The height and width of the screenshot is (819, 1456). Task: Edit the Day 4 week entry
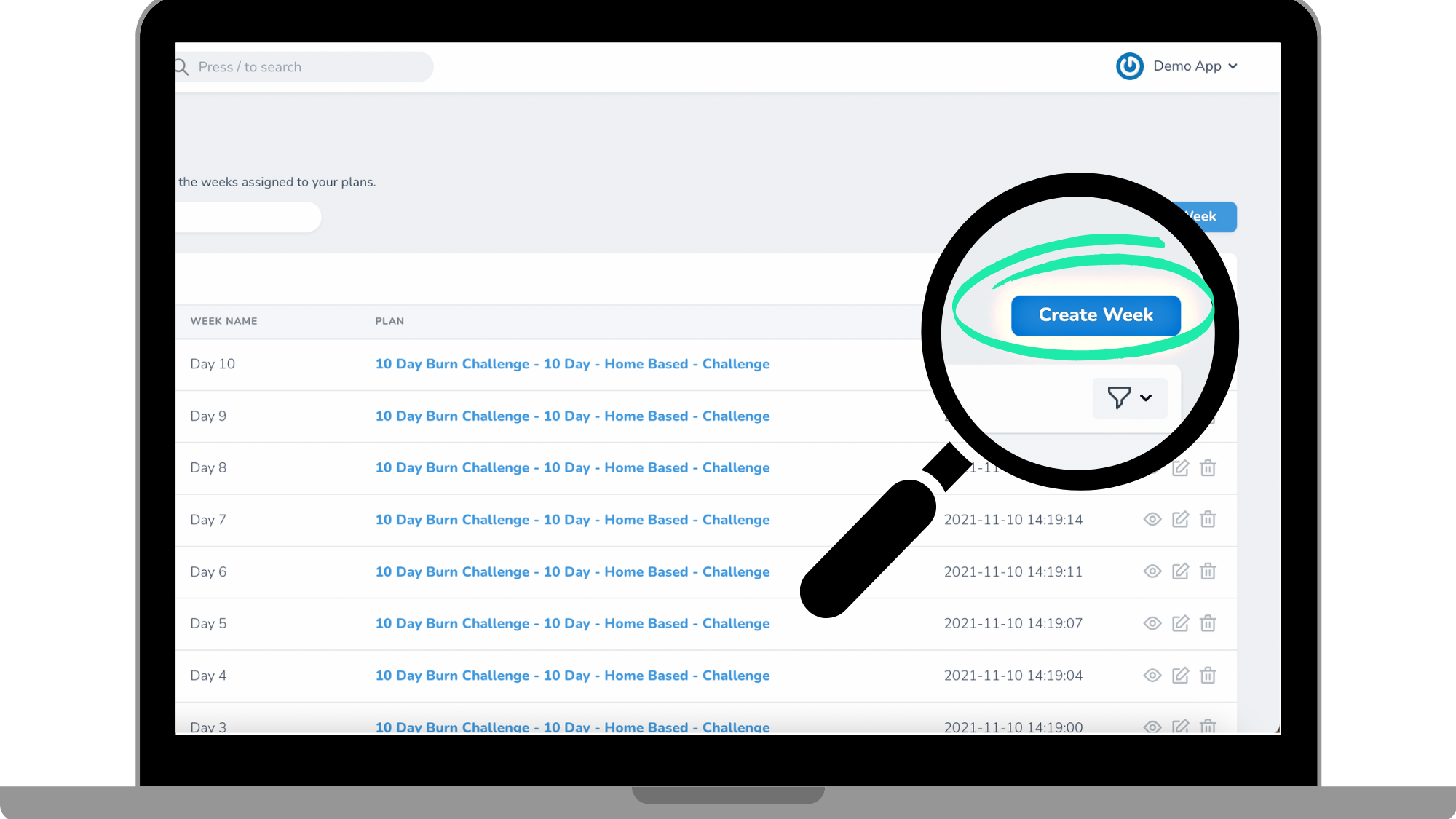click(1180, 676)
